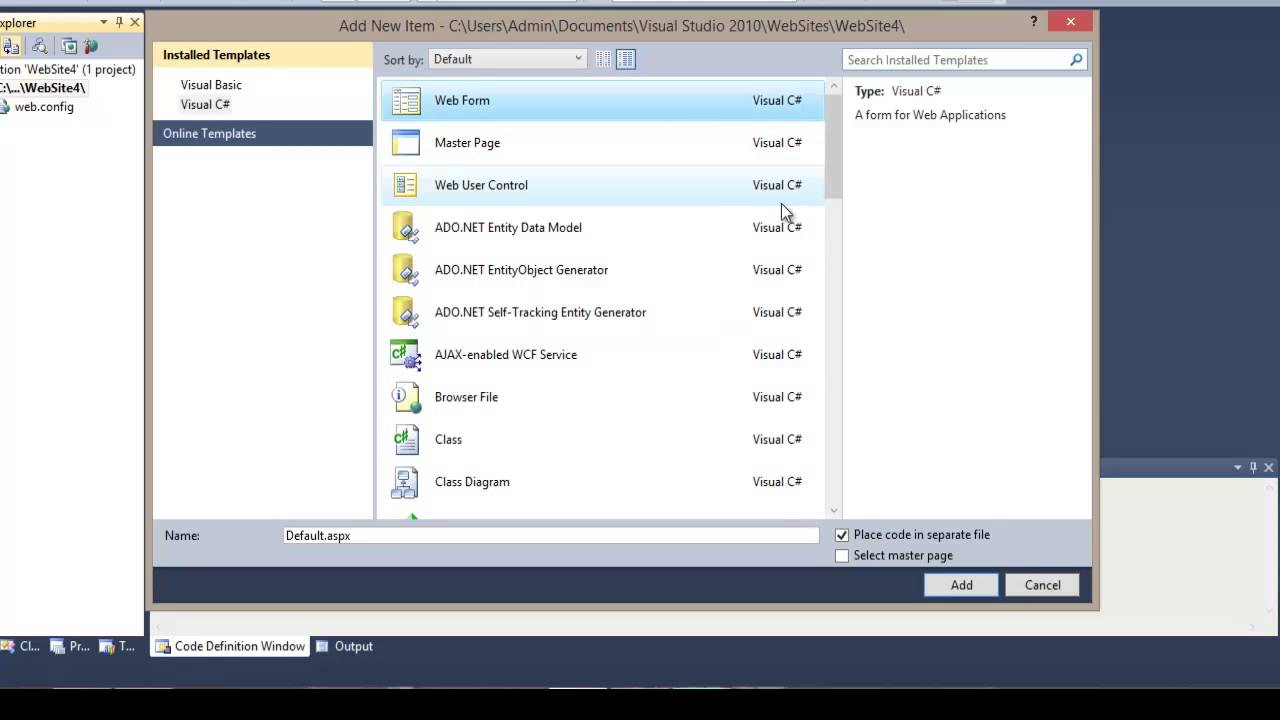
Task: Click Nest Related Files icon in Solution Explorer
Action: coord(11,46)
